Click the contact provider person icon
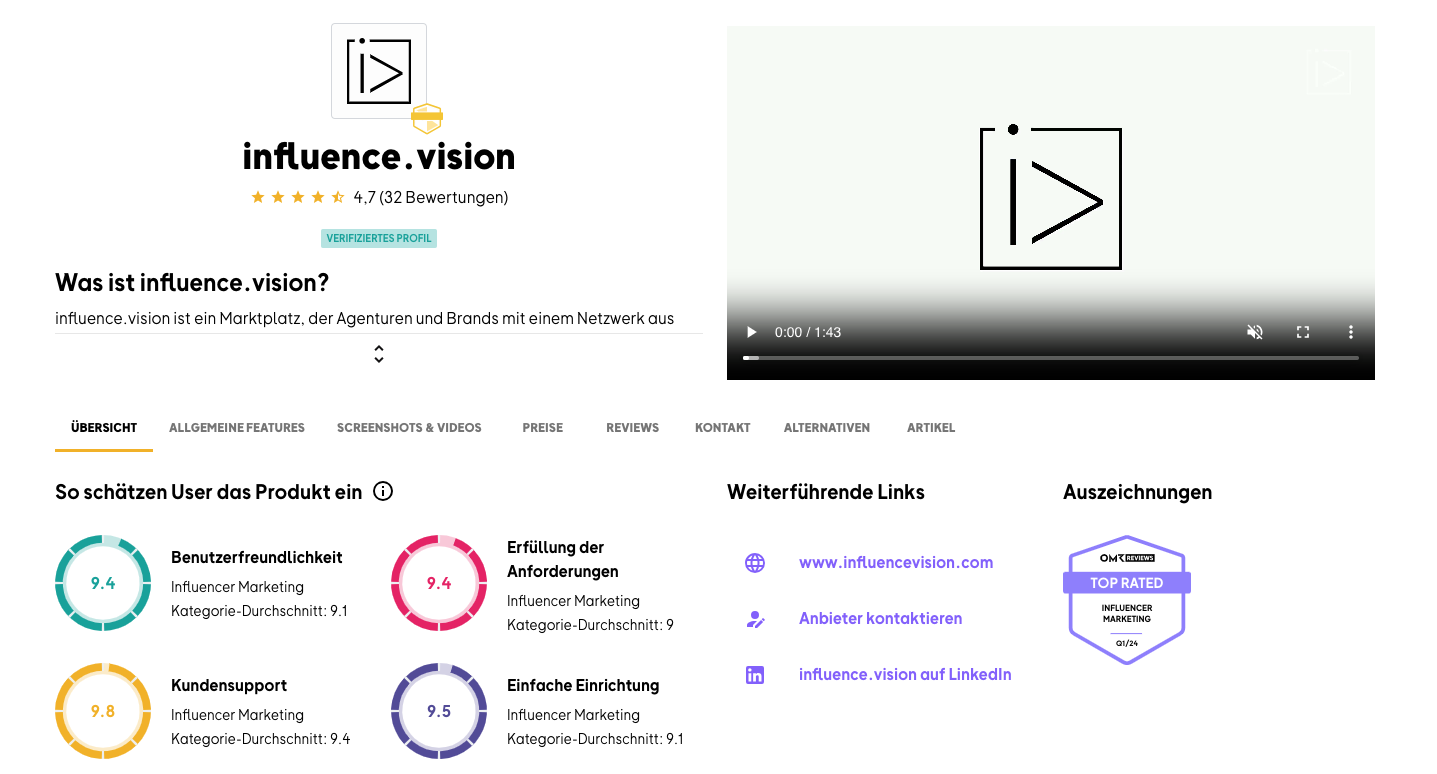 755,619
